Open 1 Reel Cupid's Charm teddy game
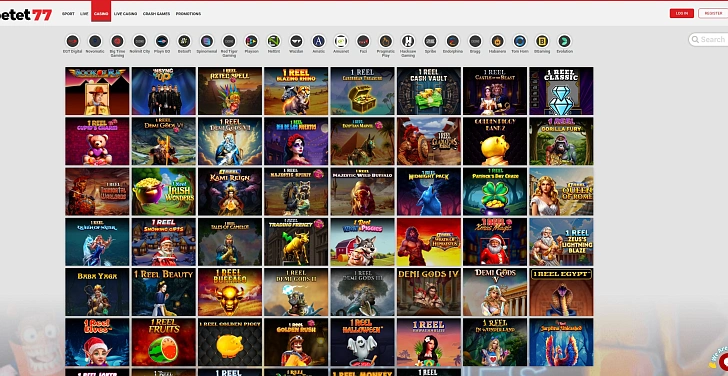The width and height of the screenshot is (728, 376). pyautogui.click(x=98, y=141)
